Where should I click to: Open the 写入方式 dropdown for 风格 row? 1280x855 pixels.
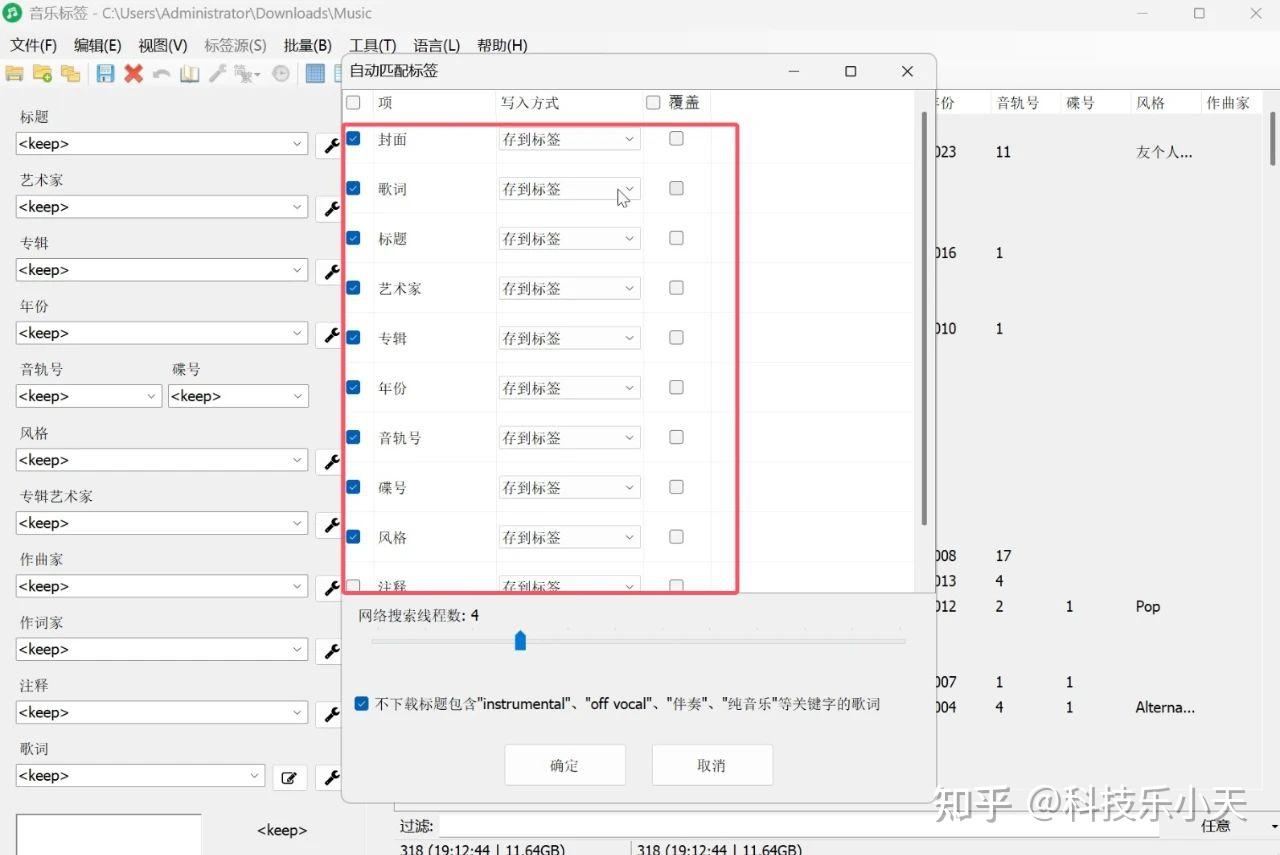coord(569,537)
